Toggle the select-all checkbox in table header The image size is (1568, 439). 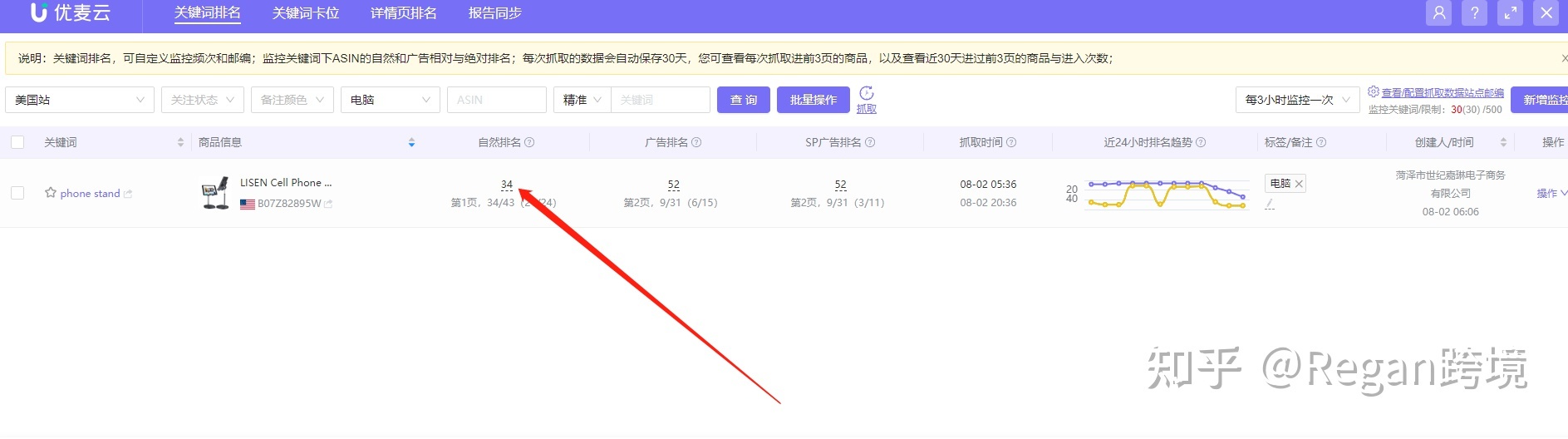[17, 143]
